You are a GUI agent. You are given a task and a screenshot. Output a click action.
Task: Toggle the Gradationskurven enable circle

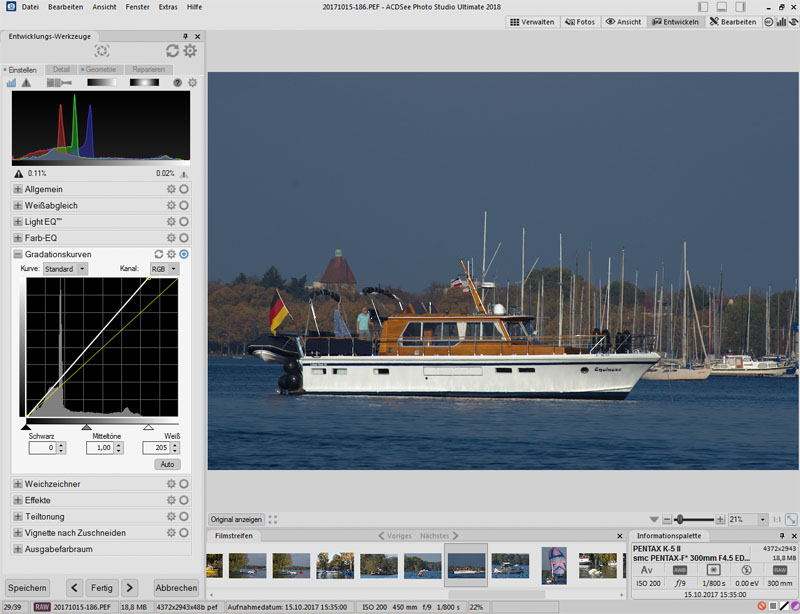[x=184, y=254]
